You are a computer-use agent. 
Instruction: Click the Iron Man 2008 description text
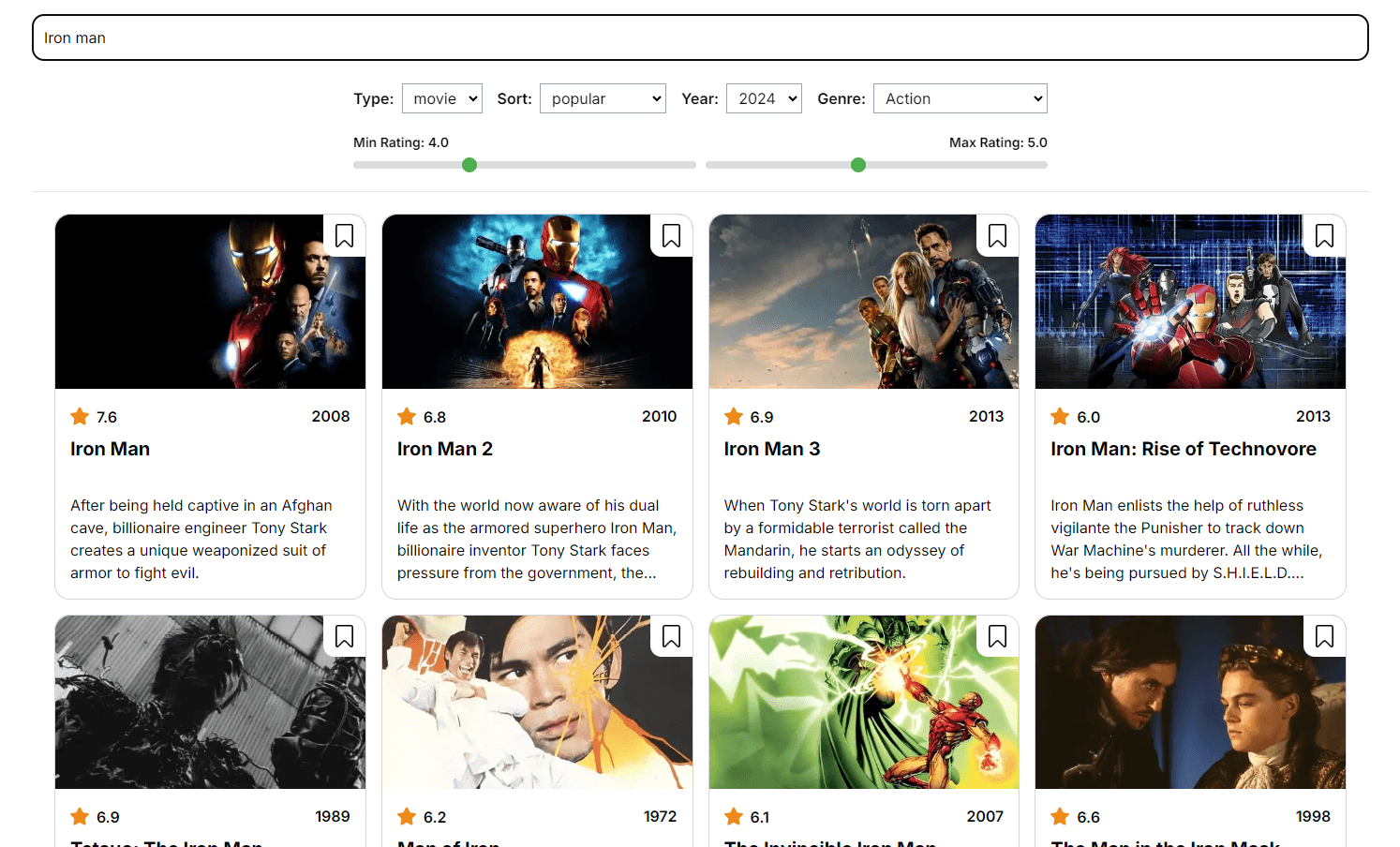(x=202, y=539)
